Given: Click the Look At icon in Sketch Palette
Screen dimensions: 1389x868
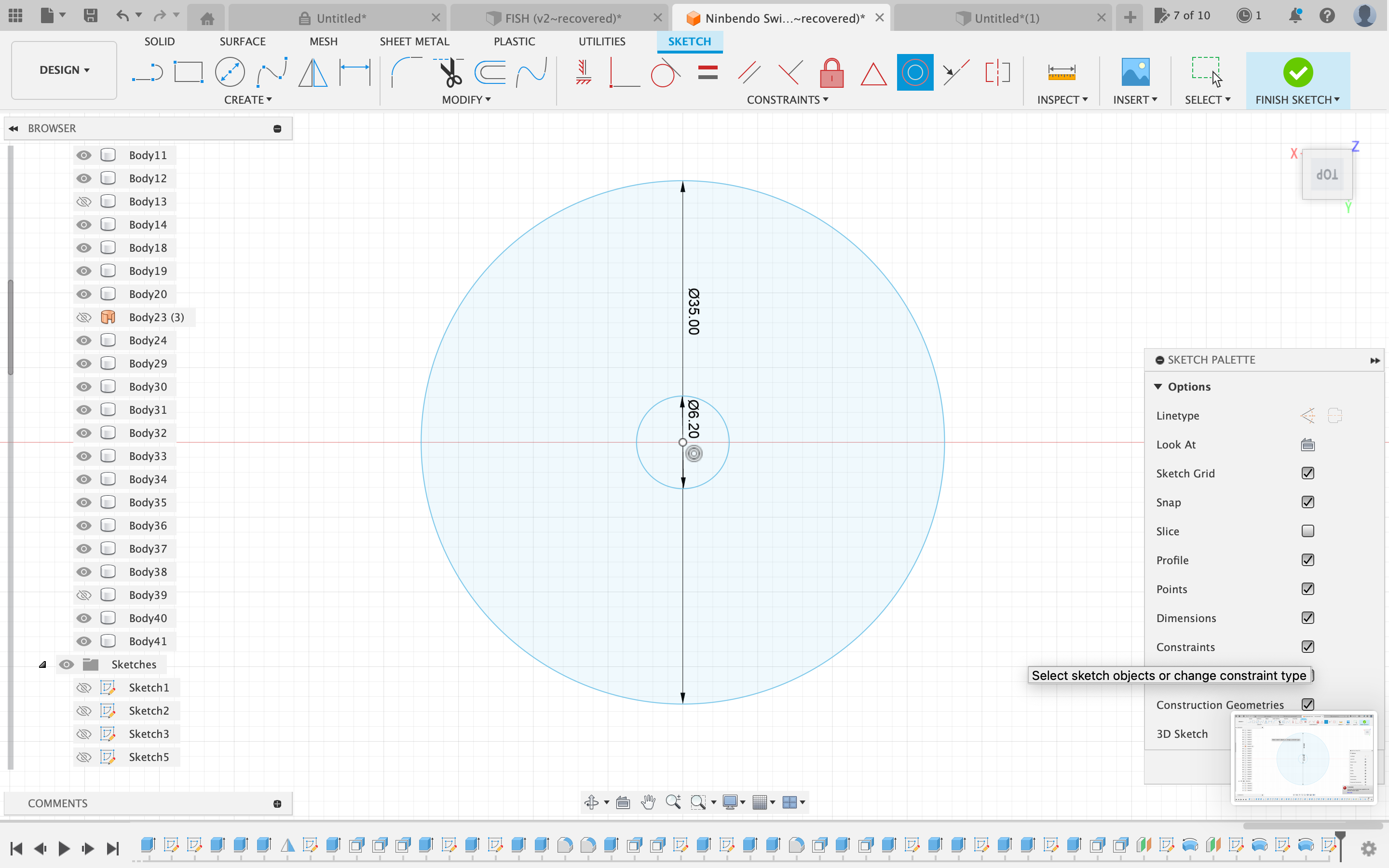Looking at the screenshot, I should coord(1307,444).
